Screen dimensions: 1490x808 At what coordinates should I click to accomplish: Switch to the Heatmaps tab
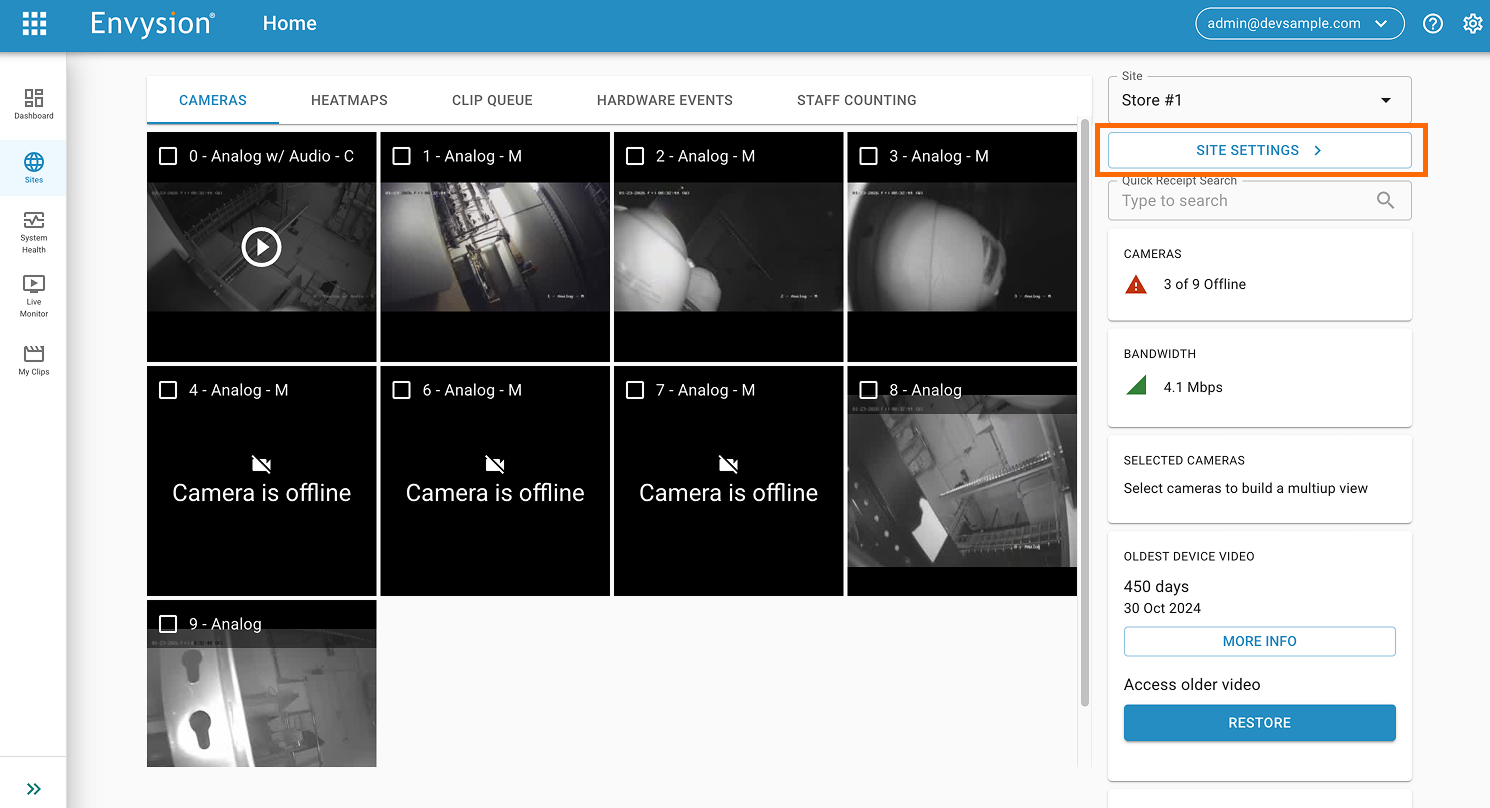coord(349,100)
